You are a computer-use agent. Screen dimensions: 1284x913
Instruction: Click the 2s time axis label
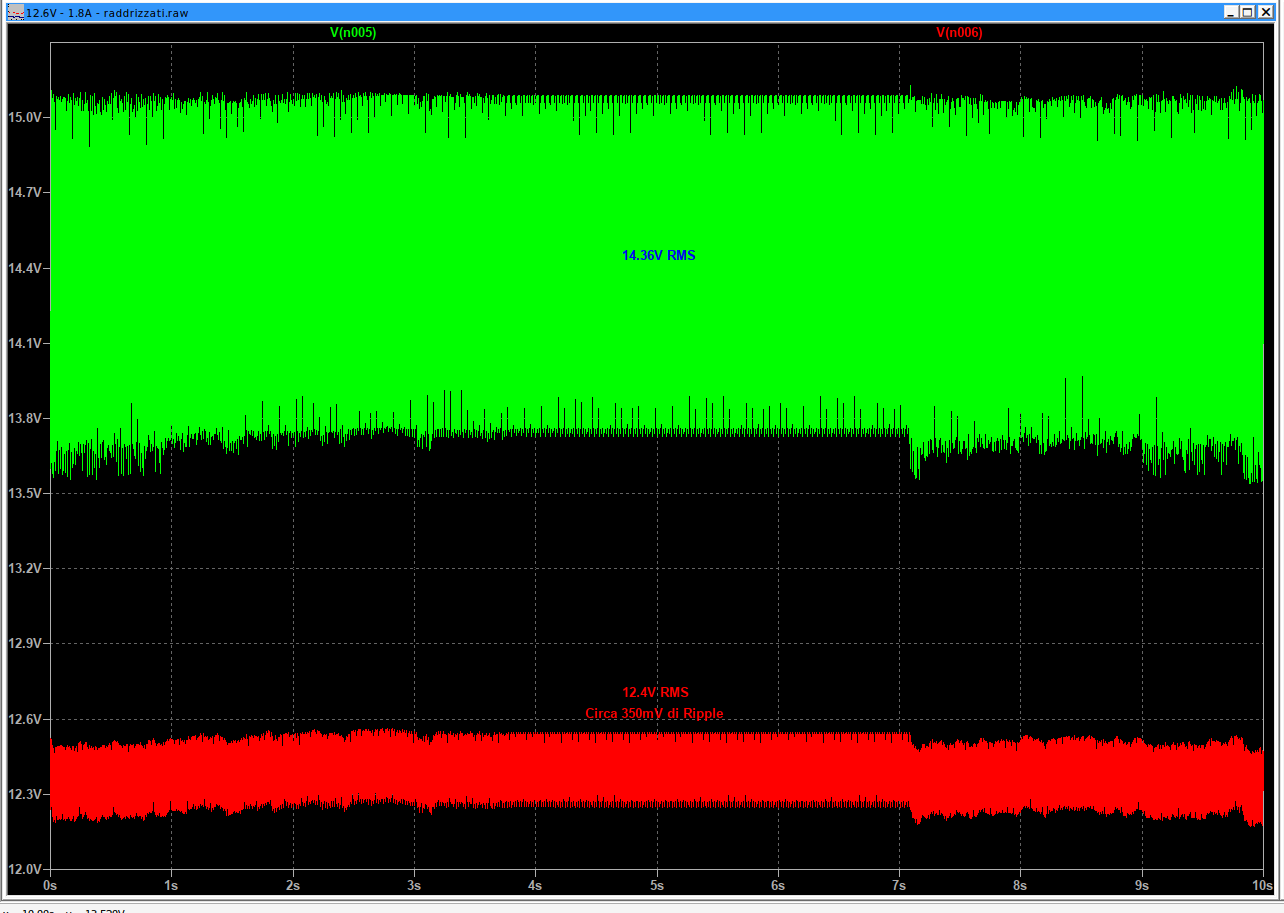tap(293, 886)
